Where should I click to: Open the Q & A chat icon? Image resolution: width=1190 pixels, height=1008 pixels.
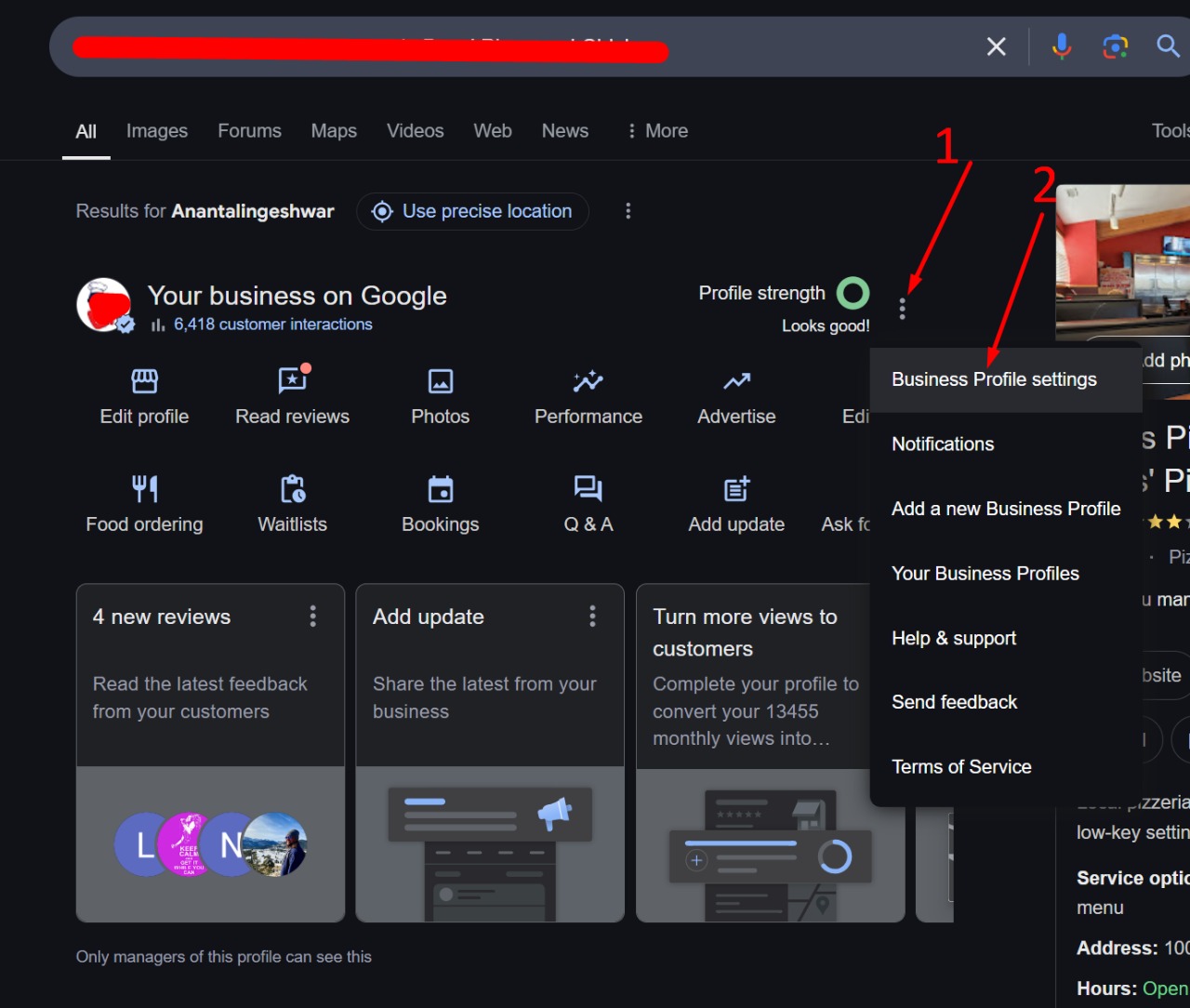[x=588, y=489]
